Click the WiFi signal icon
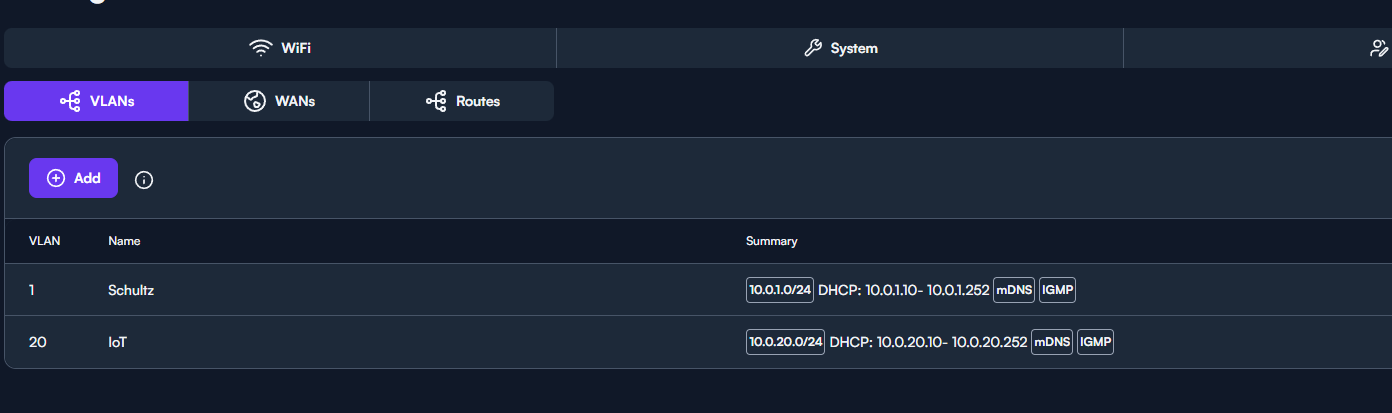This screenshot has width=1392, height=413. (x=261, y=48)
